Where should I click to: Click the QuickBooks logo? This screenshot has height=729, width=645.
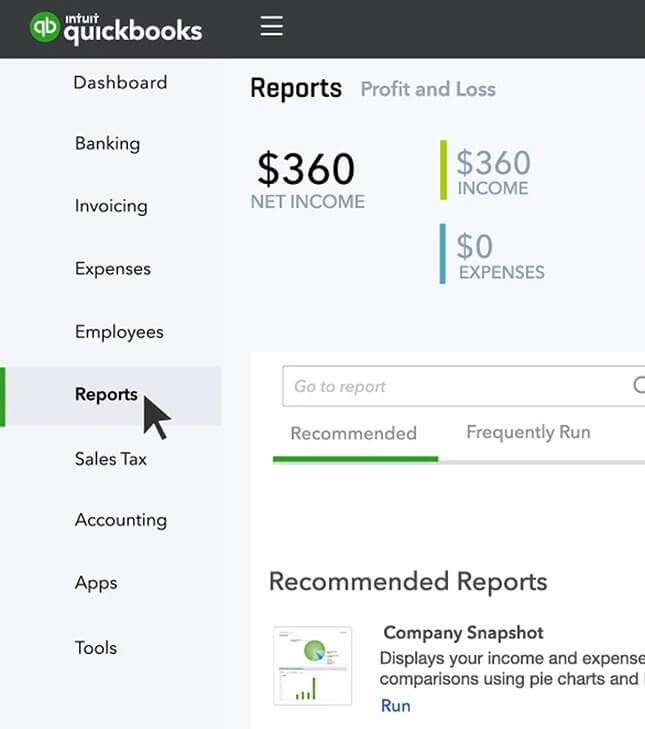pos(116,28)
